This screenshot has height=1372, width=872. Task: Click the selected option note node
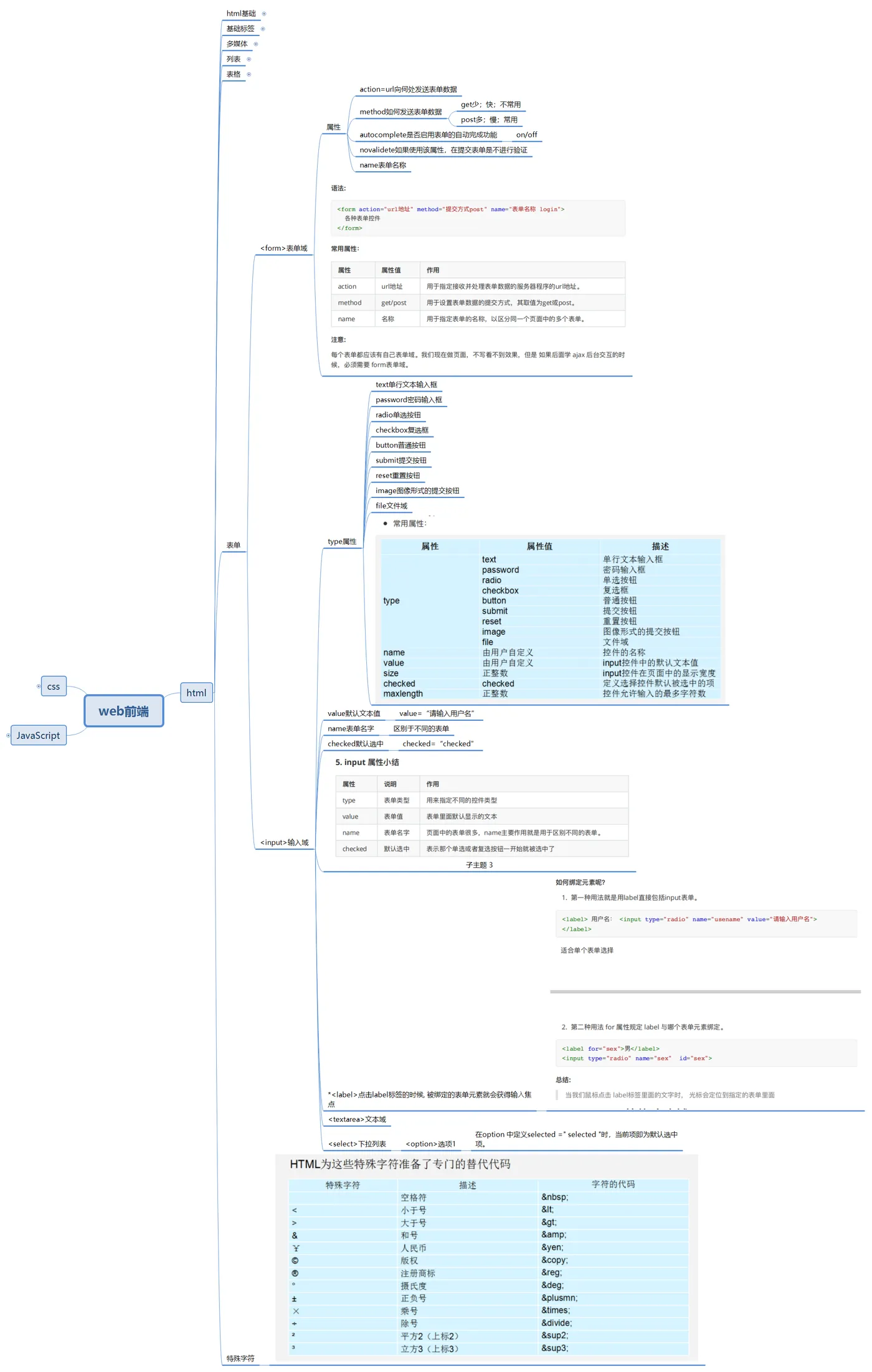coord(577,1140)
